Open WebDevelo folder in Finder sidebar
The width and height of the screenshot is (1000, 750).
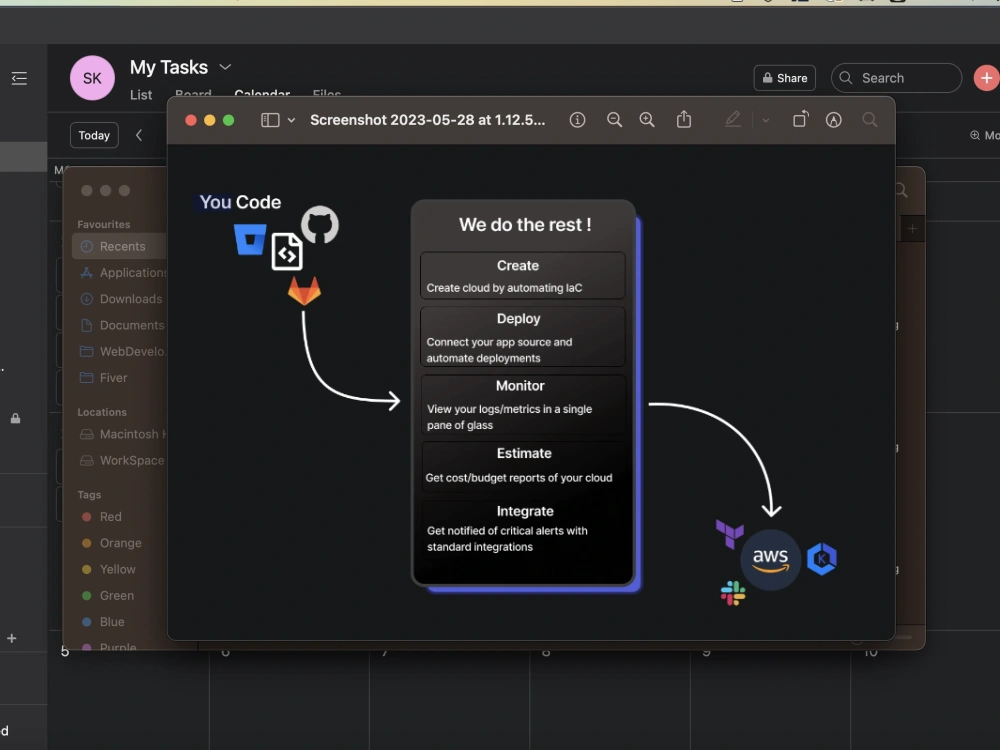120,351
